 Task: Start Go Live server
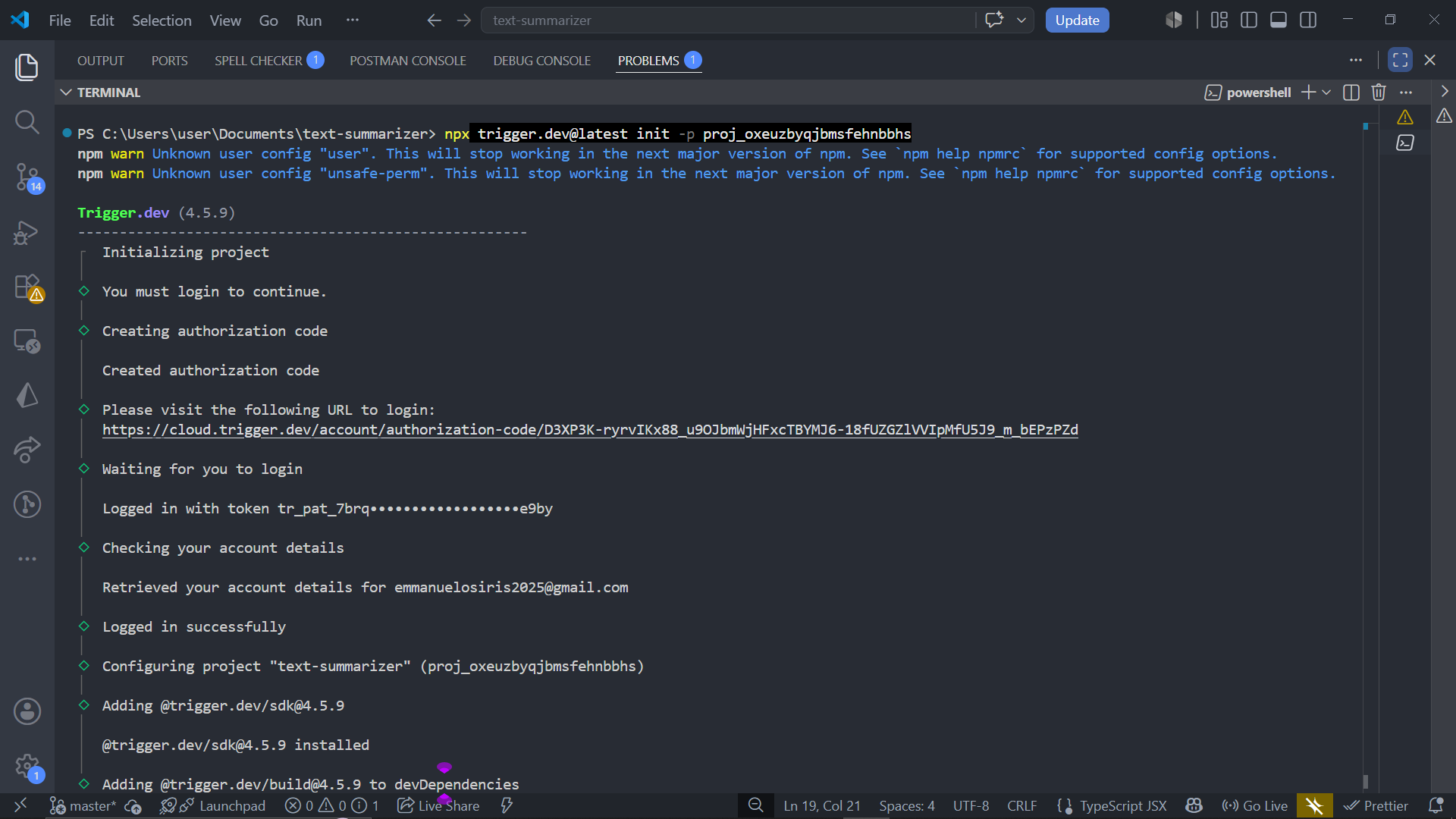pos(1255,806)
